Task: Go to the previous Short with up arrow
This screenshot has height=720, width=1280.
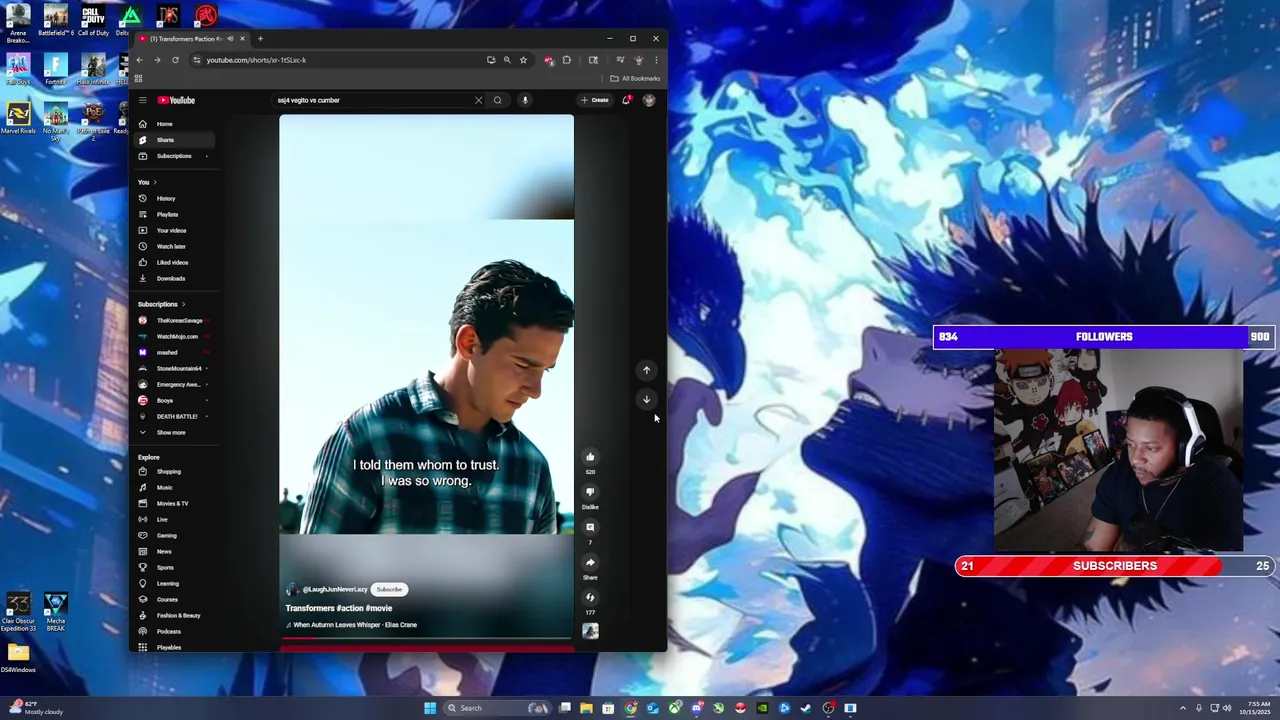Action: pos(646,370)
